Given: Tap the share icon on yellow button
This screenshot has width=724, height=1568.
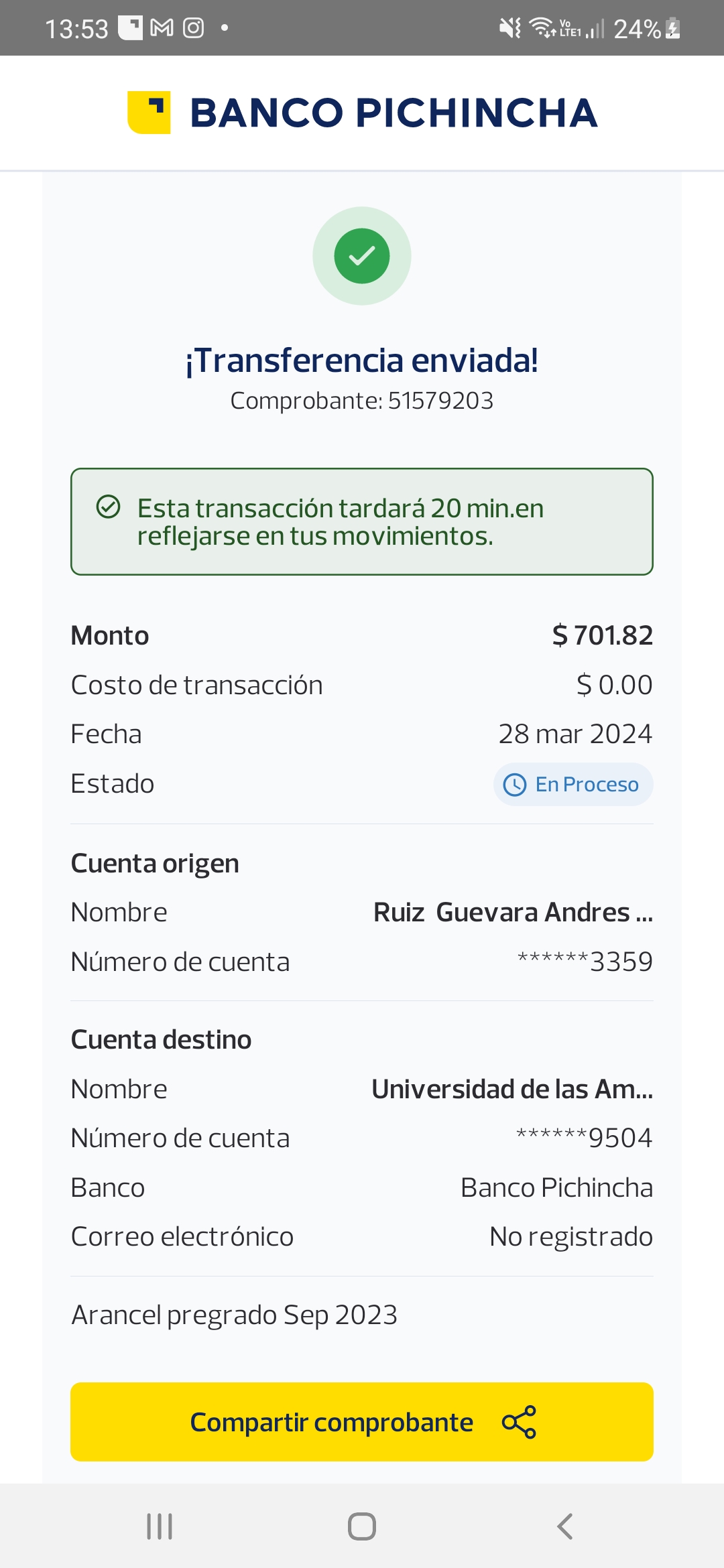Looking at the screenshot, I should tap(519, 1422).
